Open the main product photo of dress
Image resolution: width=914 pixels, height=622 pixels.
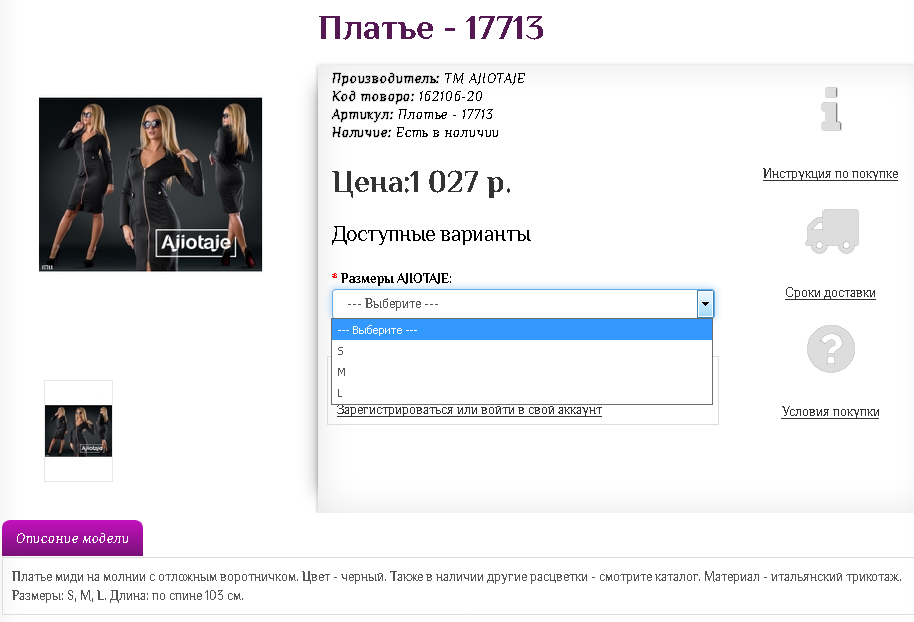[x=150, y=184]
